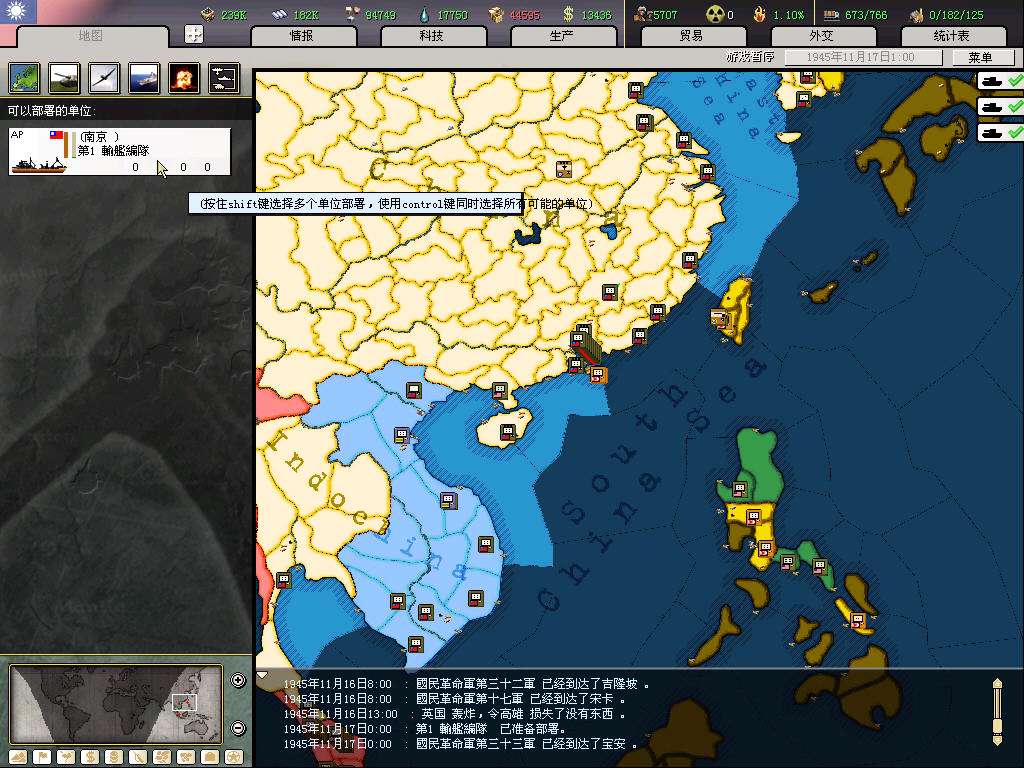
Task: Click the date field 1945年11月17日1:00
Action: pos(862,57)
